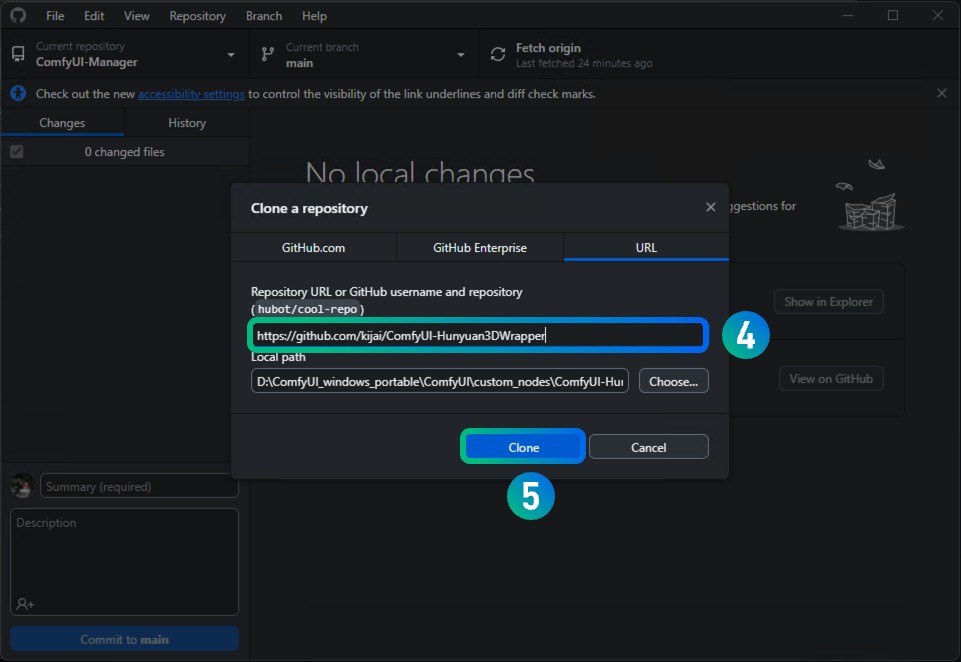Screen dimensions: 961x662
Task: Click the add co-authors icon
Action: tap(25, 604)
